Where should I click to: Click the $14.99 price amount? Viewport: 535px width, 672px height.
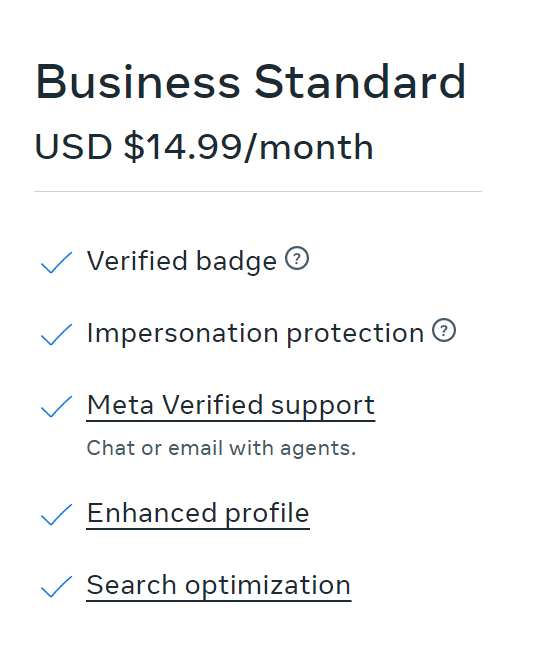click(x=183, y=147)
